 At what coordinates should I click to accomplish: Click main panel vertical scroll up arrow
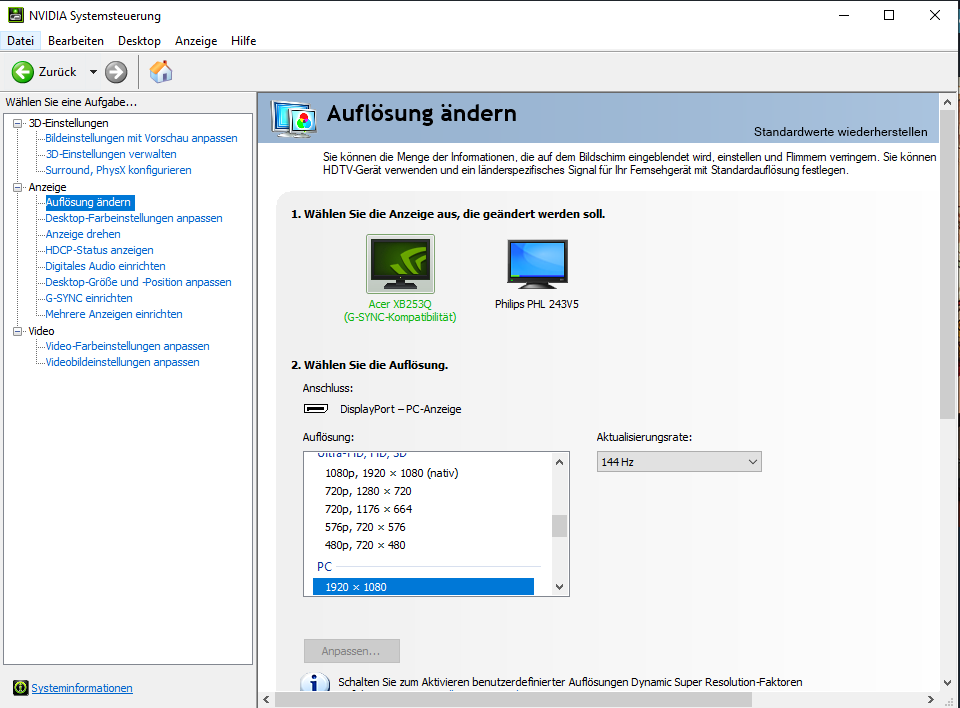pos(948,102)
